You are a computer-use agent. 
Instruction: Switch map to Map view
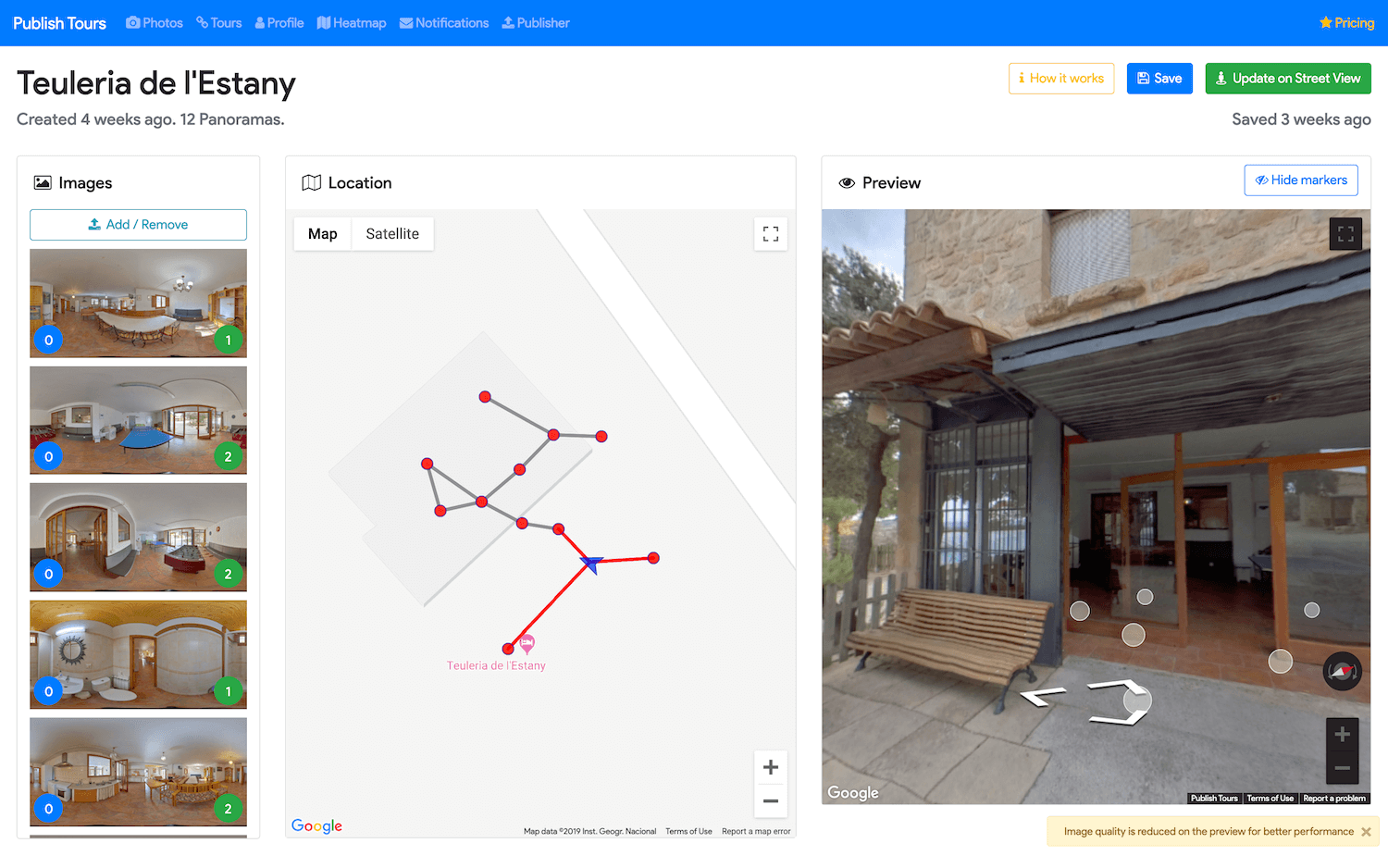[x=322, y=234]
